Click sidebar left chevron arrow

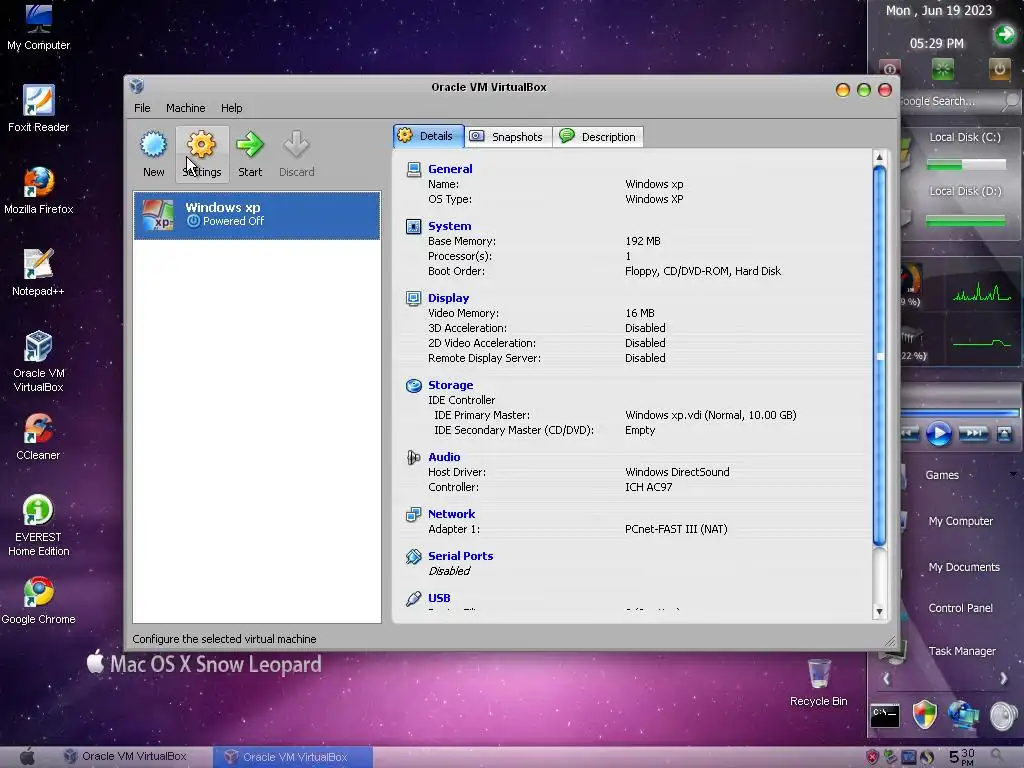pos(886,679)
